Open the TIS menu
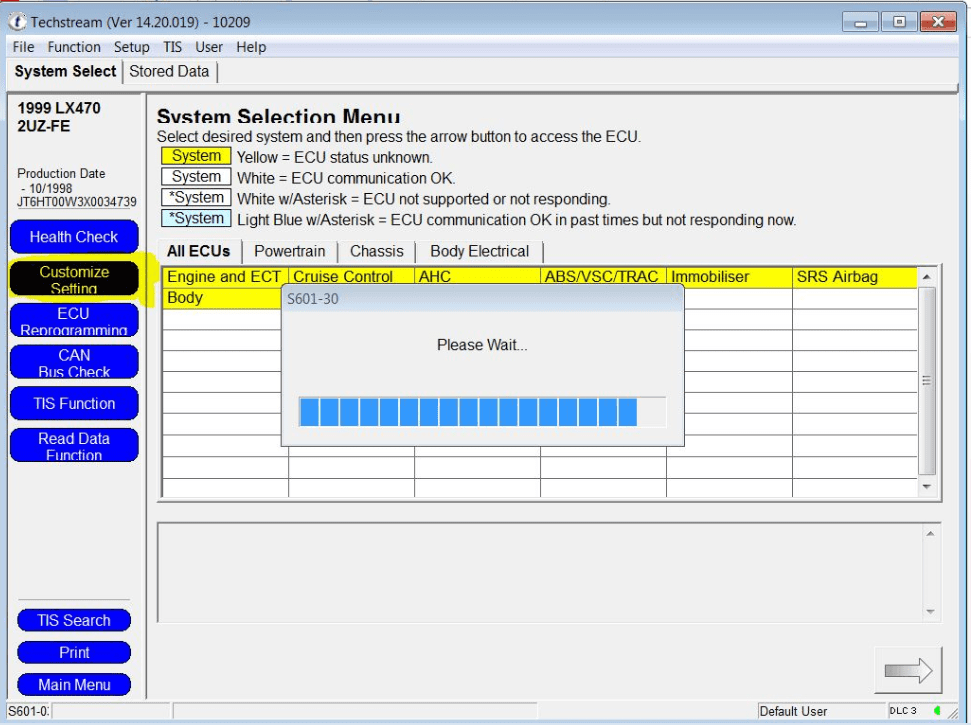This screenshot has height=725, width=971. click(x=172, y=47)
